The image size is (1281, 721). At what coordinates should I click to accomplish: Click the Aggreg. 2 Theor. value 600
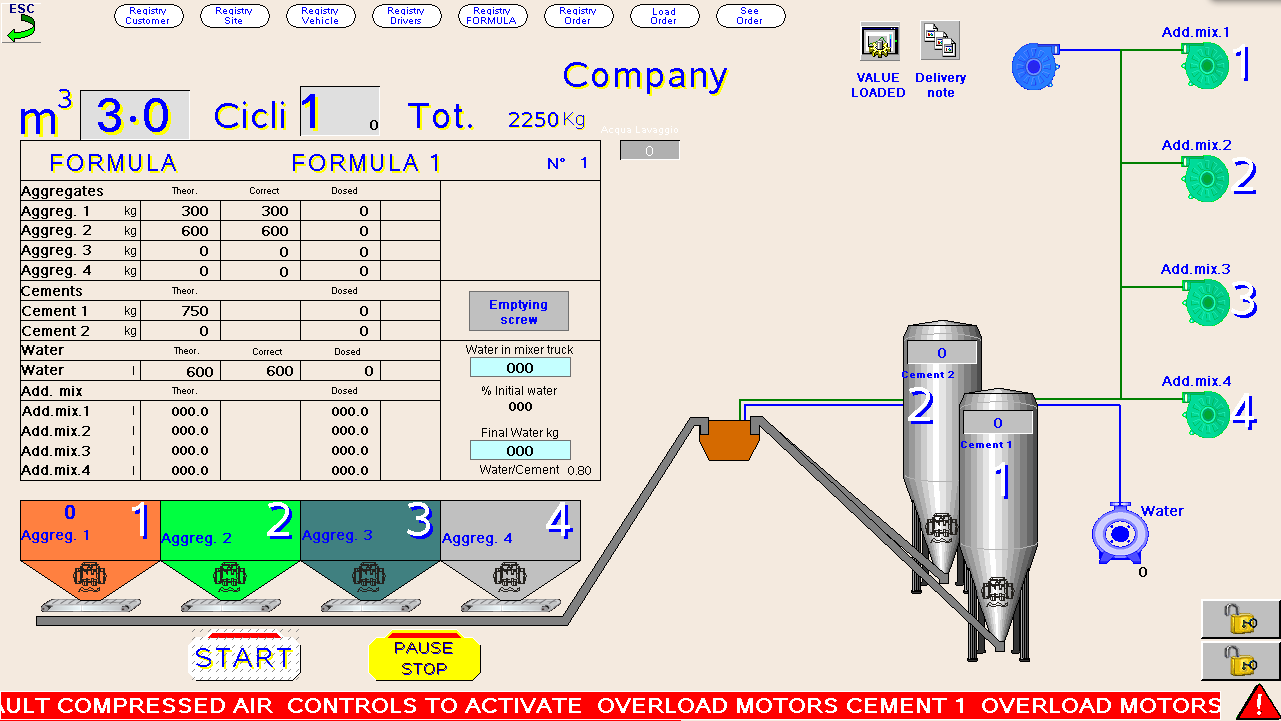click(x=195, y=231)
